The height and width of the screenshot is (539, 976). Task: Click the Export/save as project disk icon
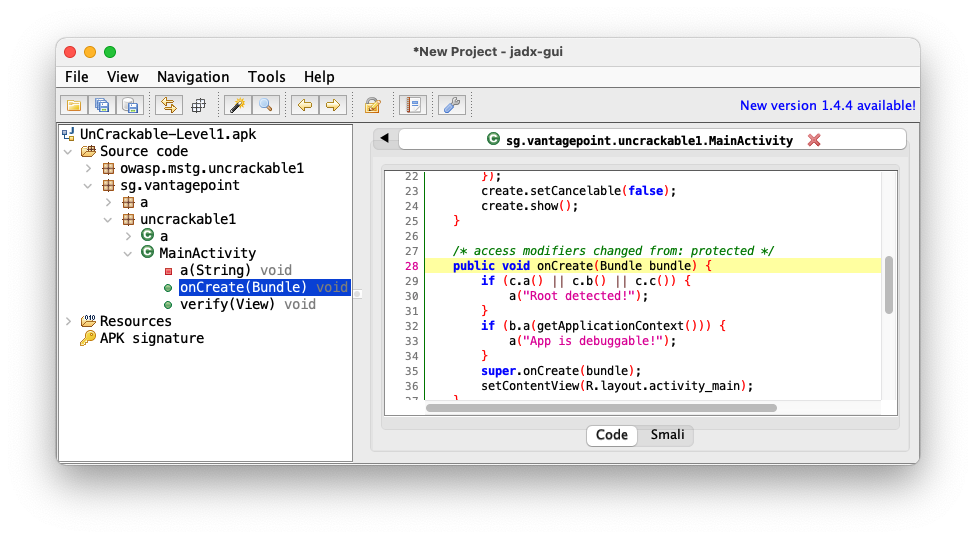[130, 105]
